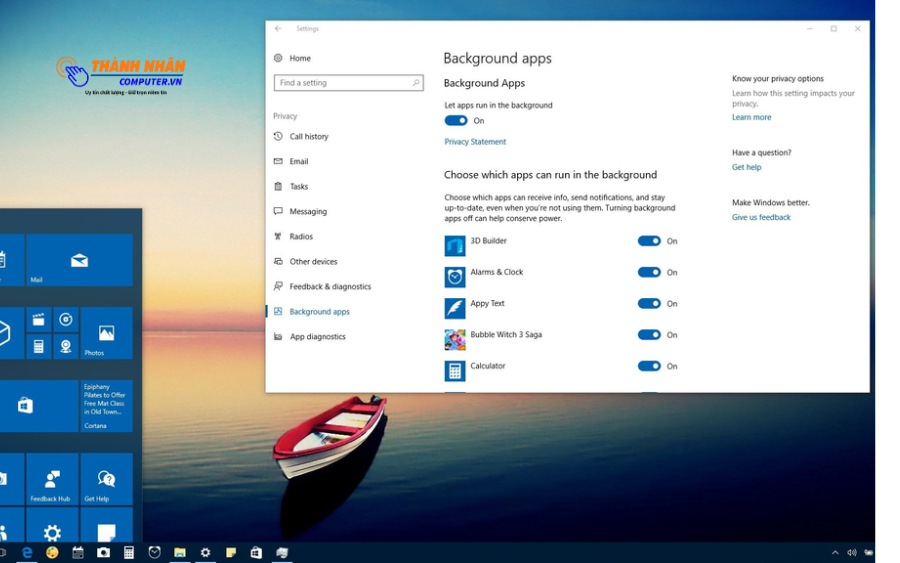Select Call history in Privacy sidebar
The image size is (900, 563).
click(x=308, y=137)
